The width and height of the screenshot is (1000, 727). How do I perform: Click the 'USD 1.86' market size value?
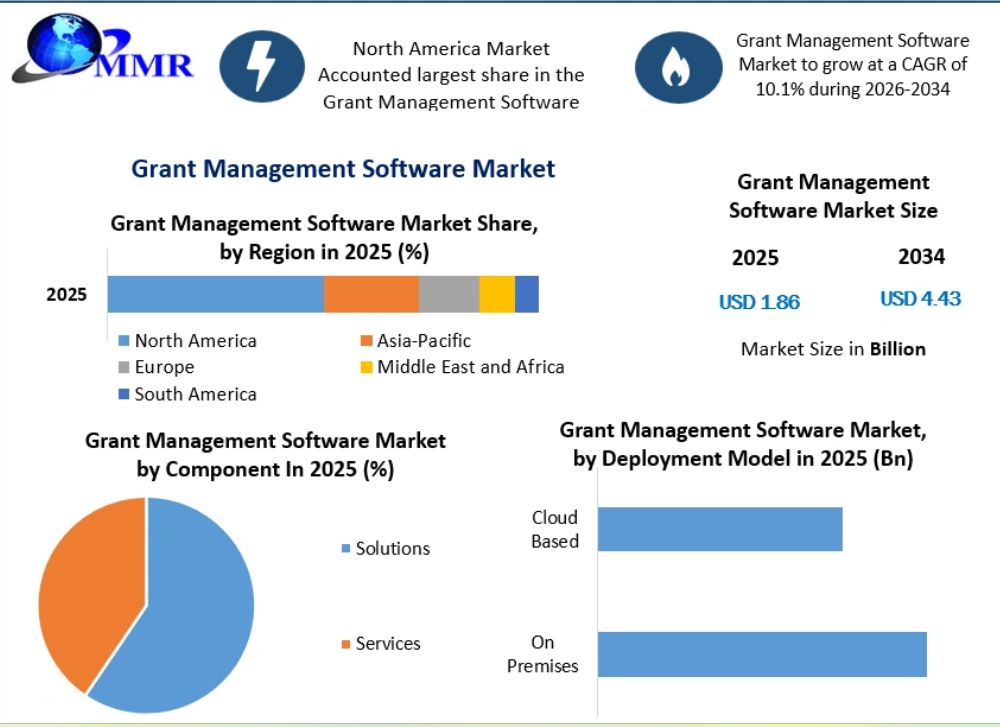click(759, 302)
